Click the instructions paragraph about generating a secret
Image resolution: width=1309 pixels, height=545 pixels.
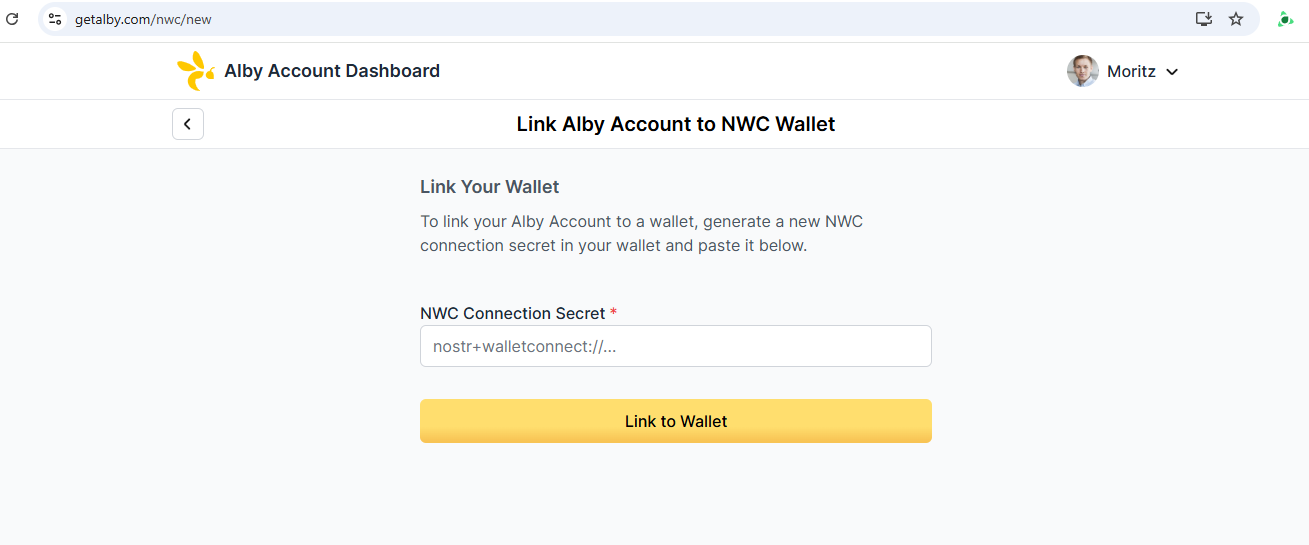point(641,233)
